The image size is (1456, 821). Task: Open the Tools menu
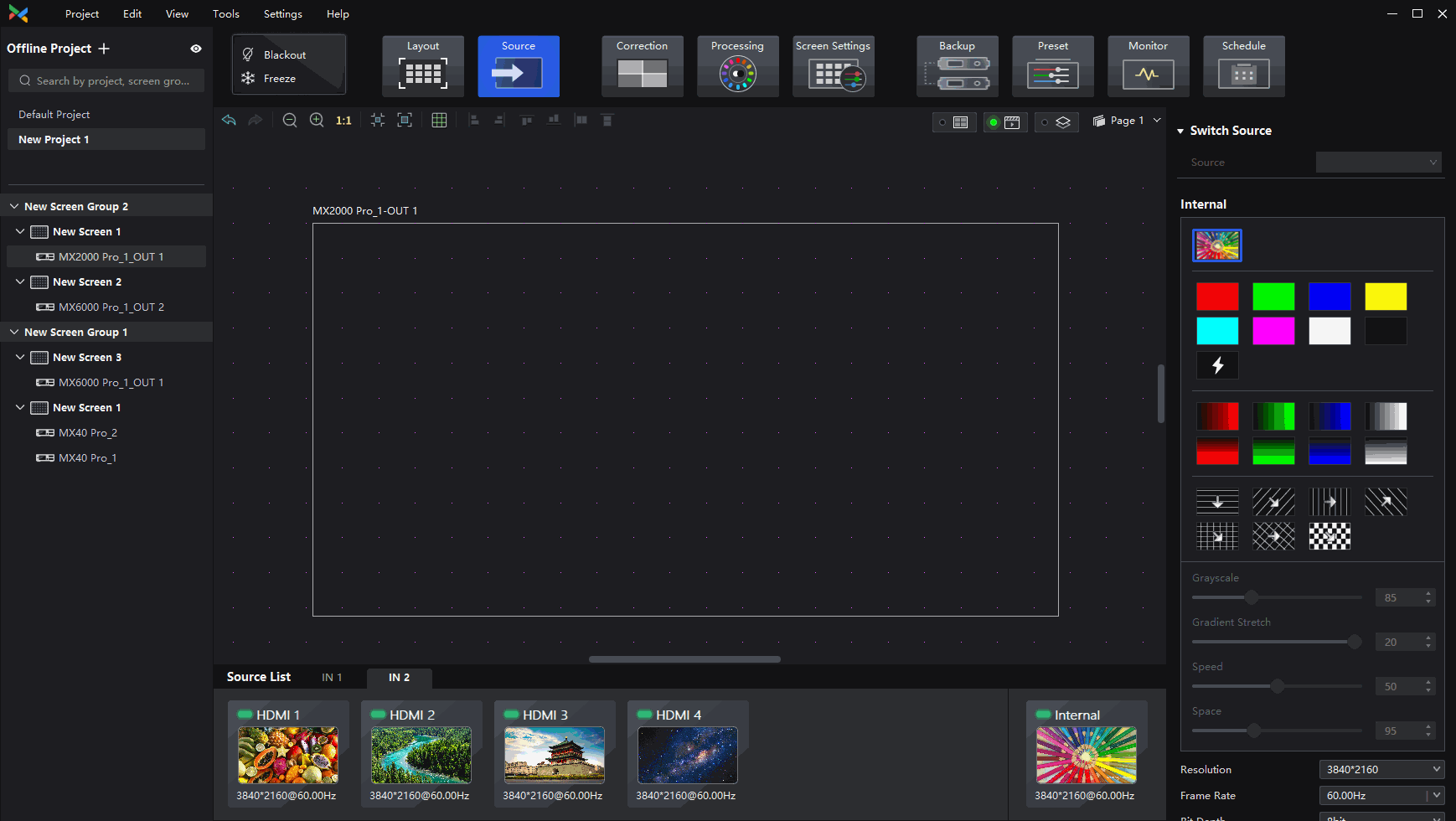[x=226, y=13]
